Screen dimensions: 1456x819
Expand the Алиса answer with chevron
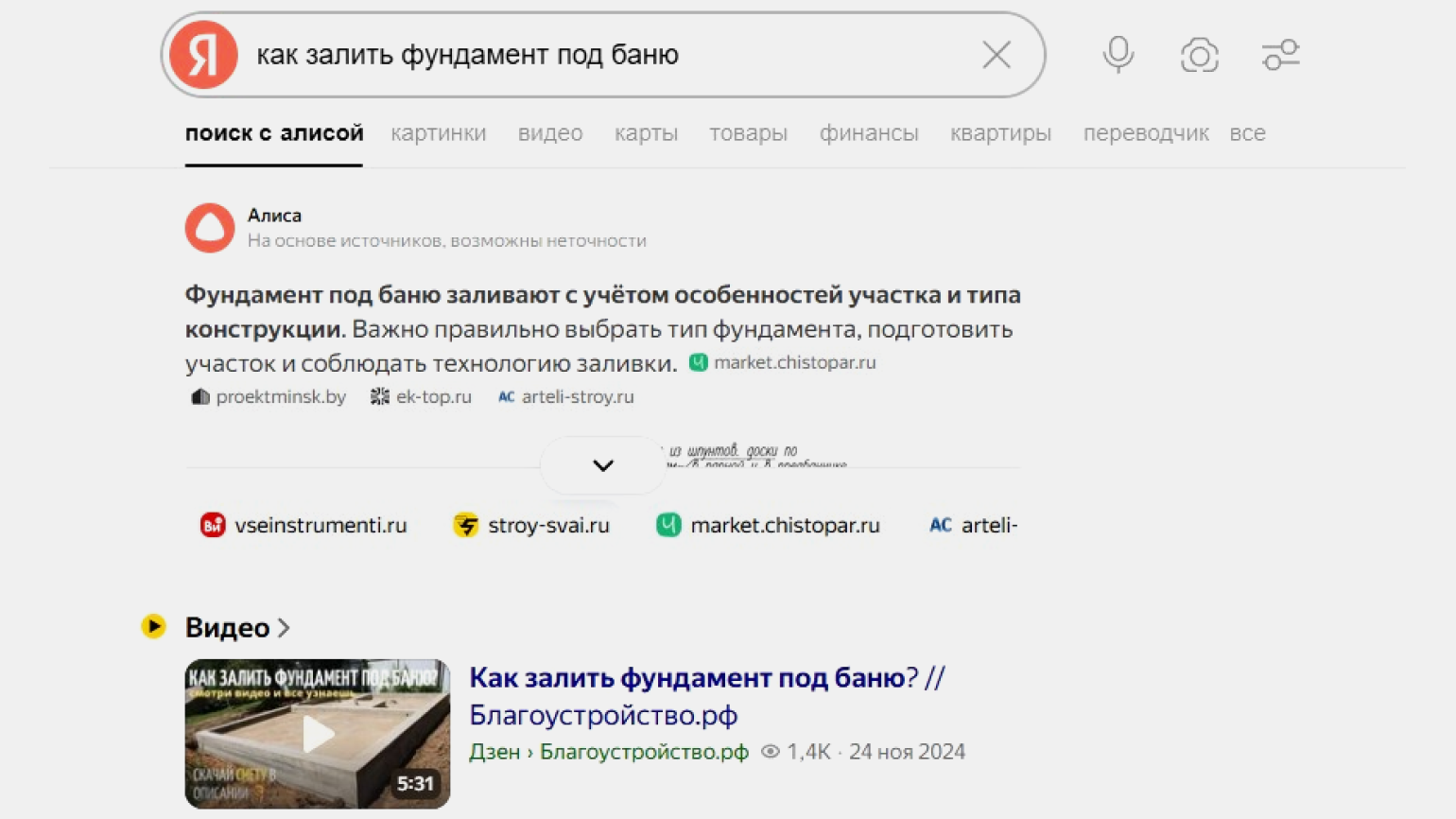(x=602, y=465)
